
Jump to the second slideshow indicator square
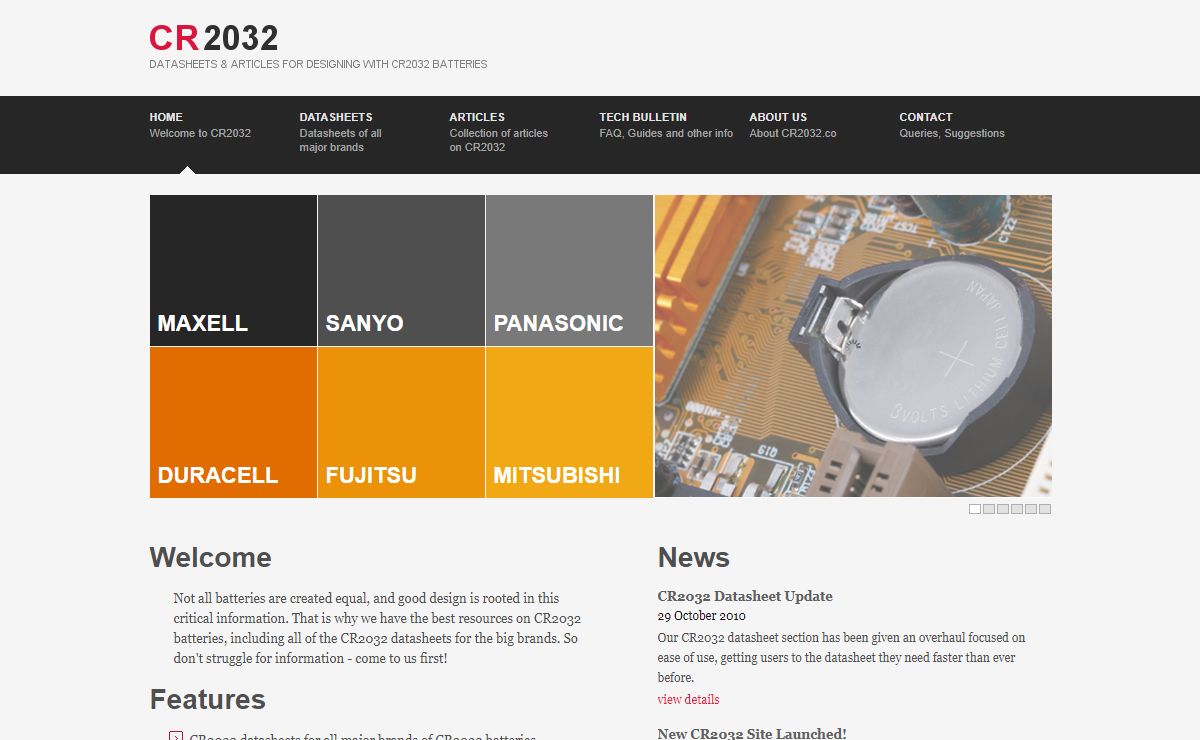pos(989,509)
